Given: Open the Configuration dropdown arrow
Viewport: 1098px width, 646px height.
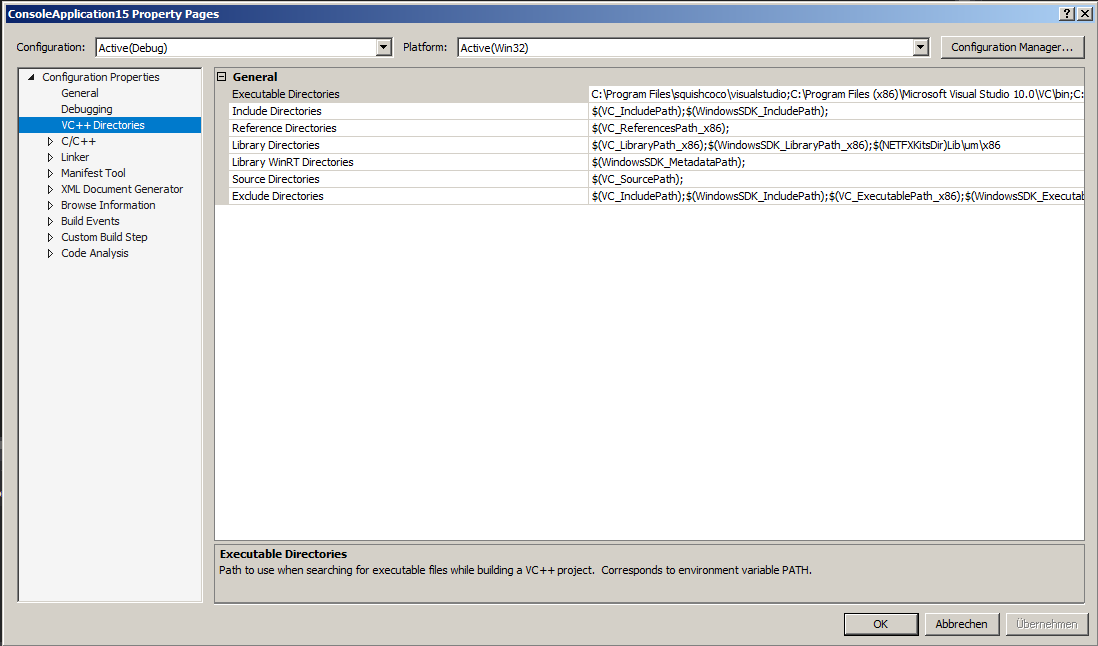Looking at the screenshot, I should point(384,48).
